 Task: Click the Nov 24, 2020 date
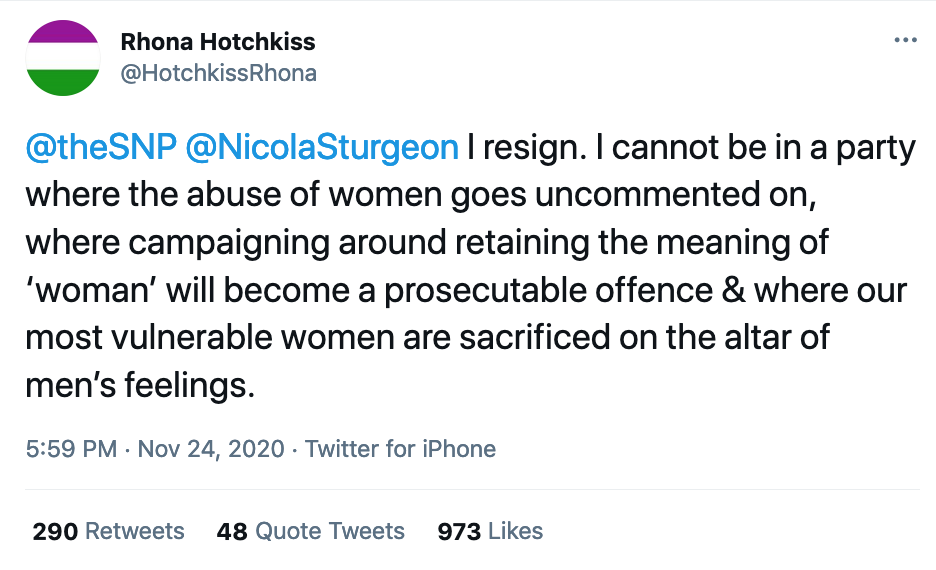coord(210,449)
